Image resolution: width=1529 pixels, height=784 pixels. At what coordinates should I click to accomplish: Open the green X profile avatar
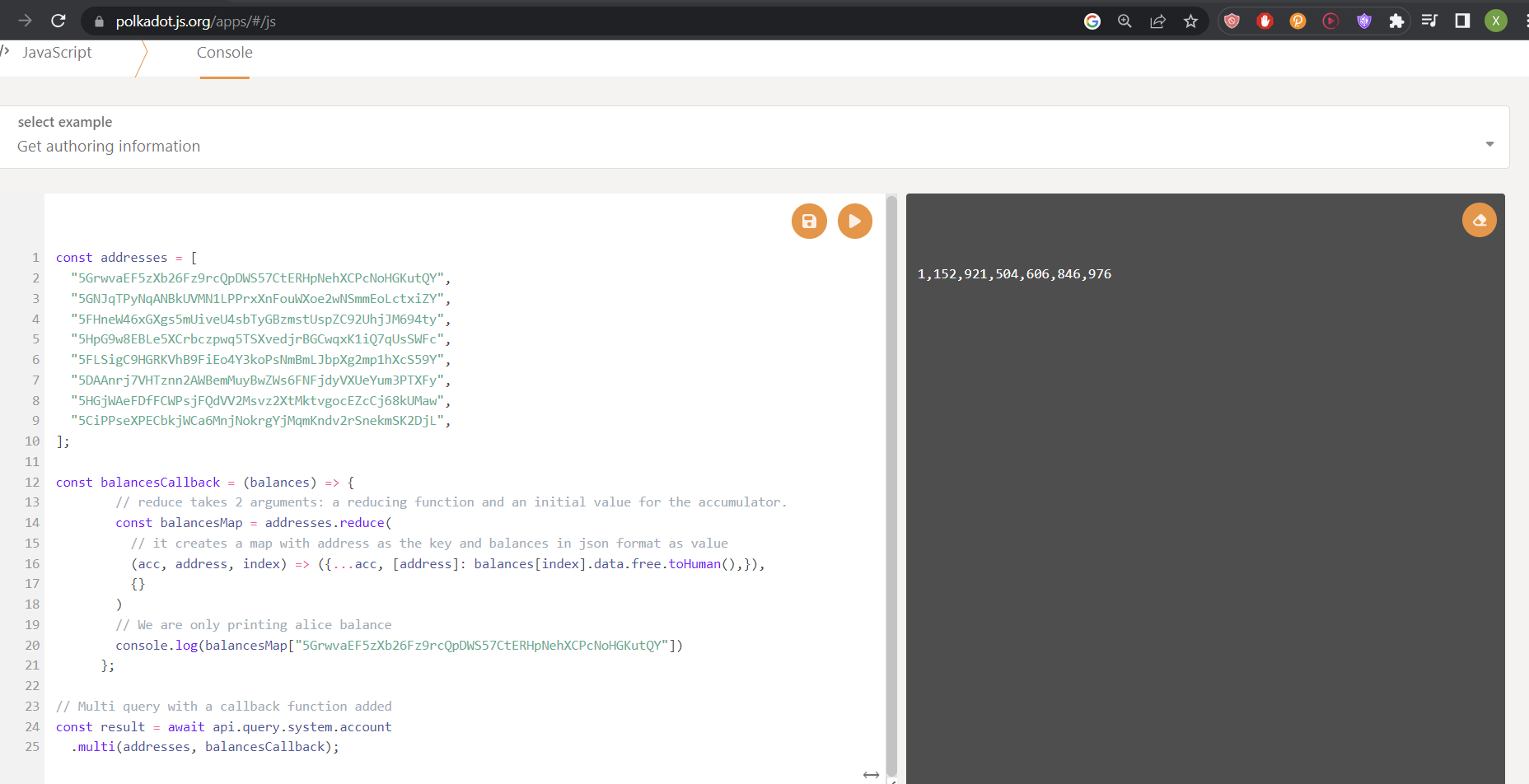1495,21
